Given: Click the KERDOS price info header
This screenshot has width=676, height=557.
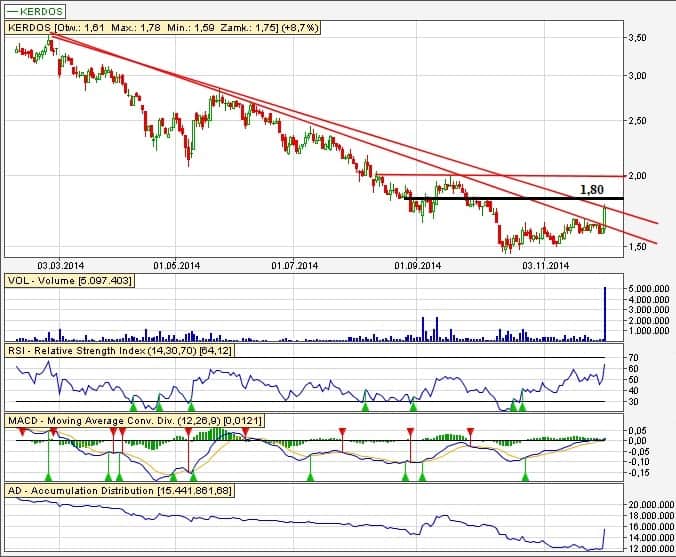Looking at the screenshot, I should pos(163,29).
